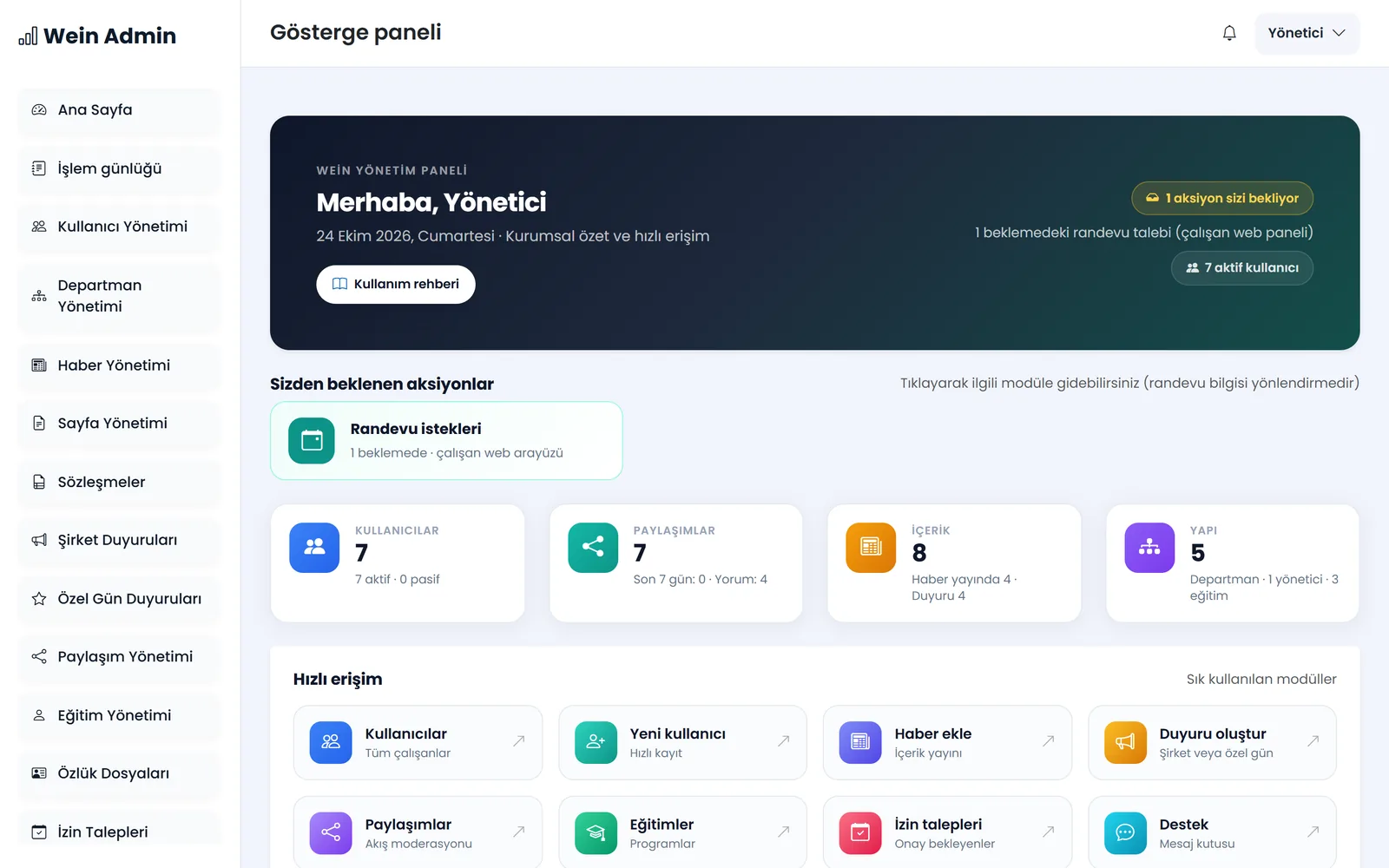Go to Ana Sayfa in sidebar
The image size is (1389, 868).
click(119, 110)
